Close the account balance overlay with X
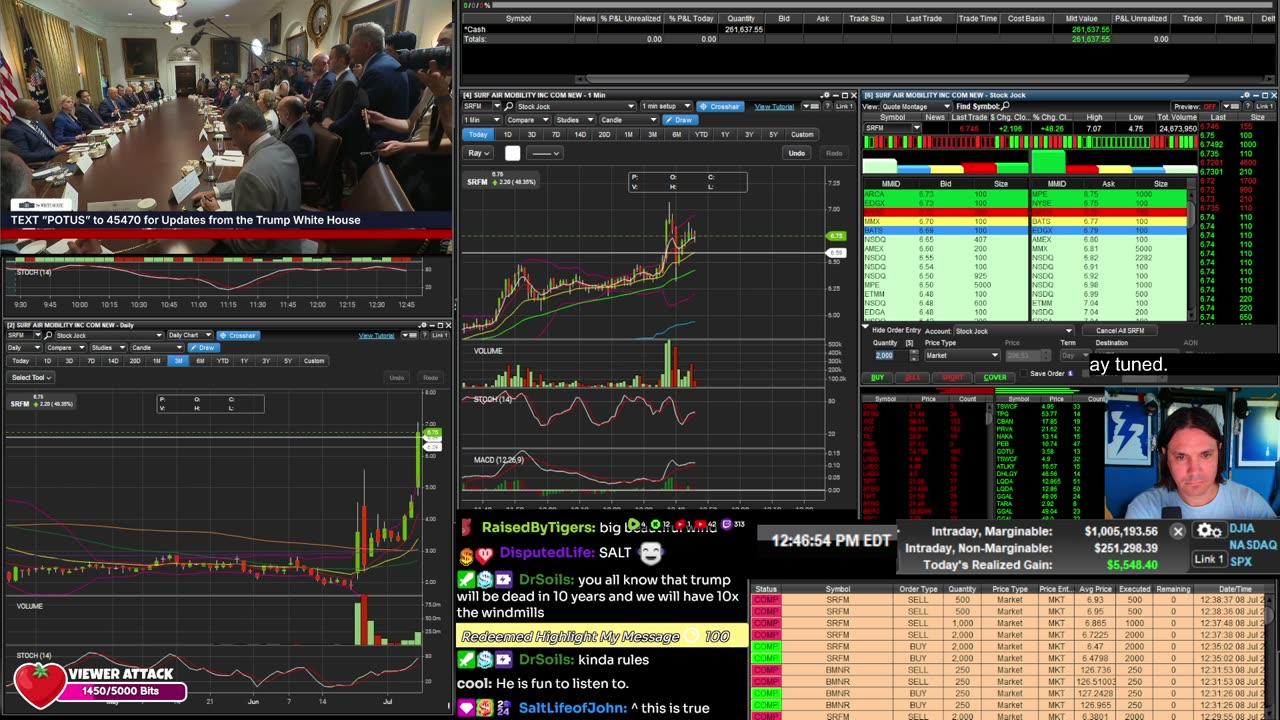This screenshot has width=1280, height=720. click(1178, 532)
